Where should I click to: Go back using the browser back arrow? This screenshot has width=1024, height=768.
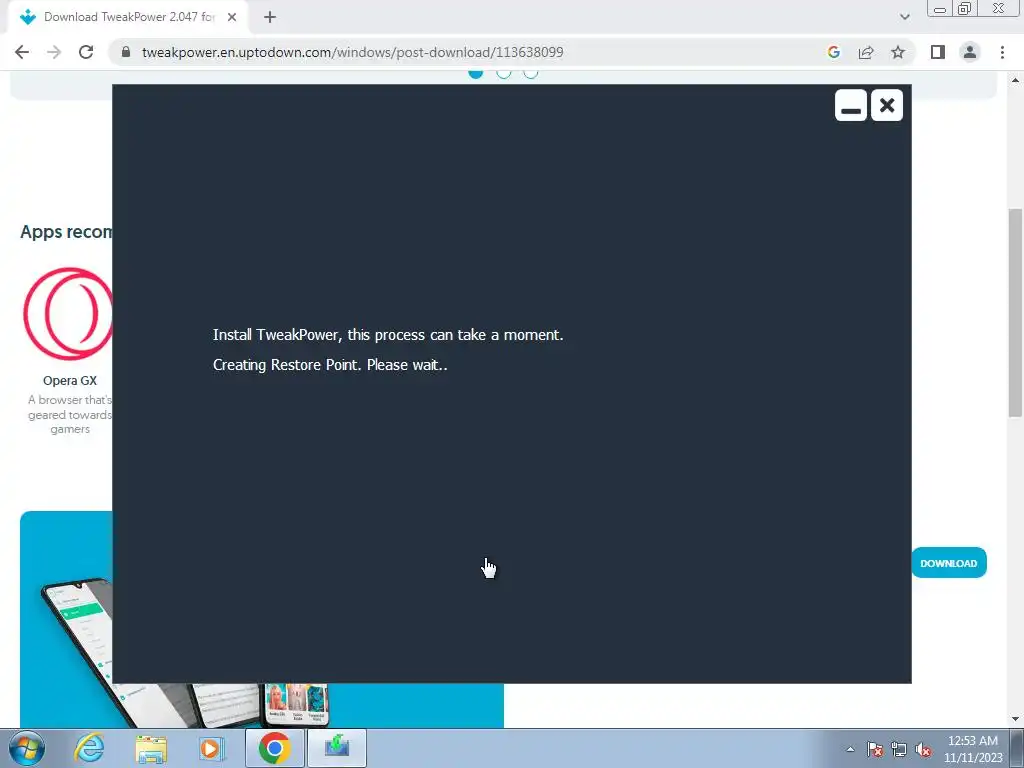tap(22, 52)
